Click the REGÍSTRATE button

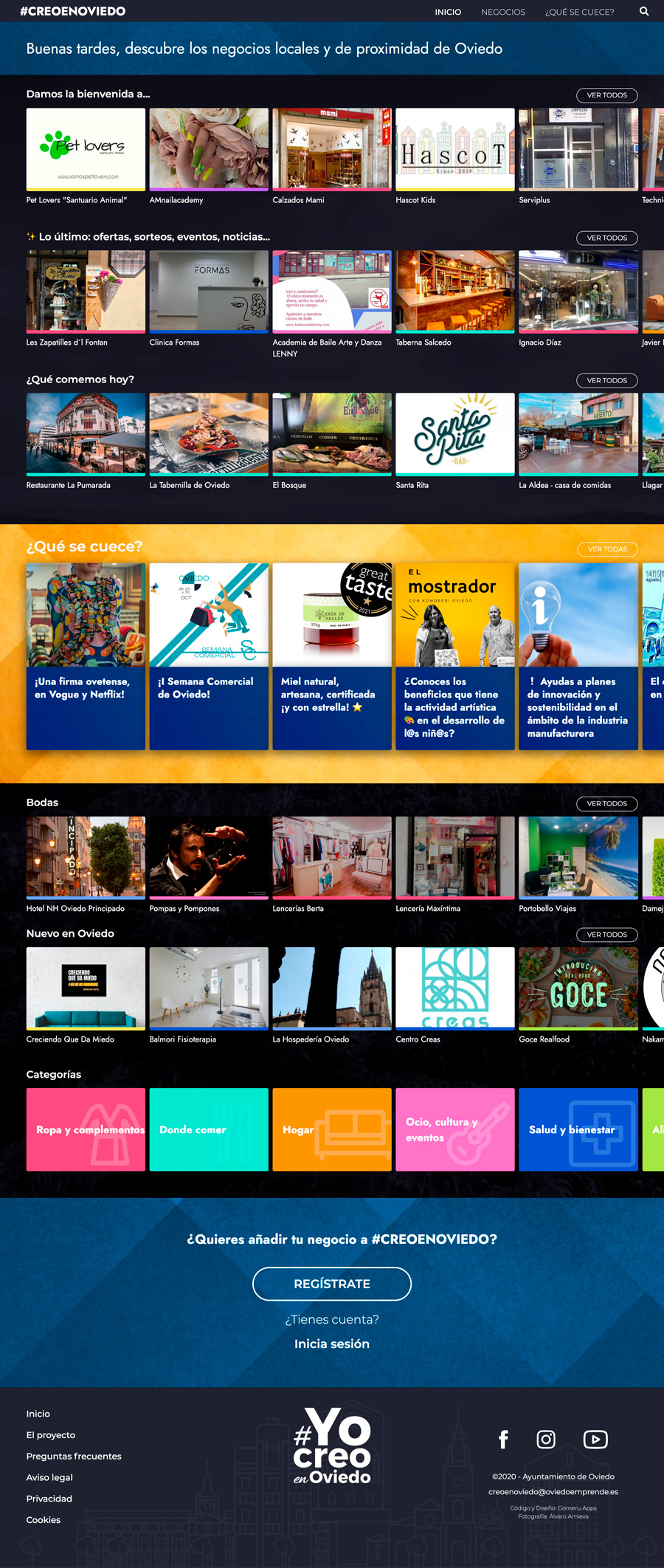click(x=332, y=1284)
